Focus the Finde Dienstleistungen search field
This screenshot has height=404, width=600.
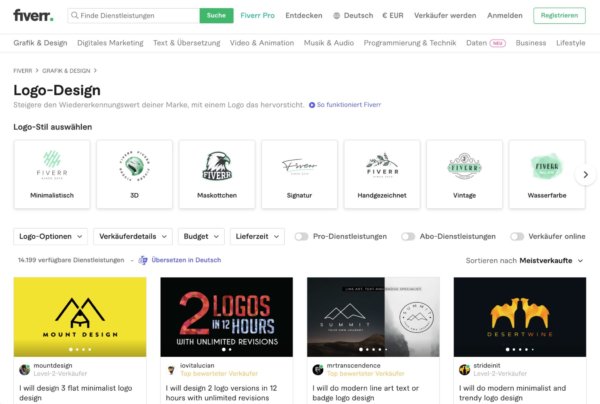133,16
